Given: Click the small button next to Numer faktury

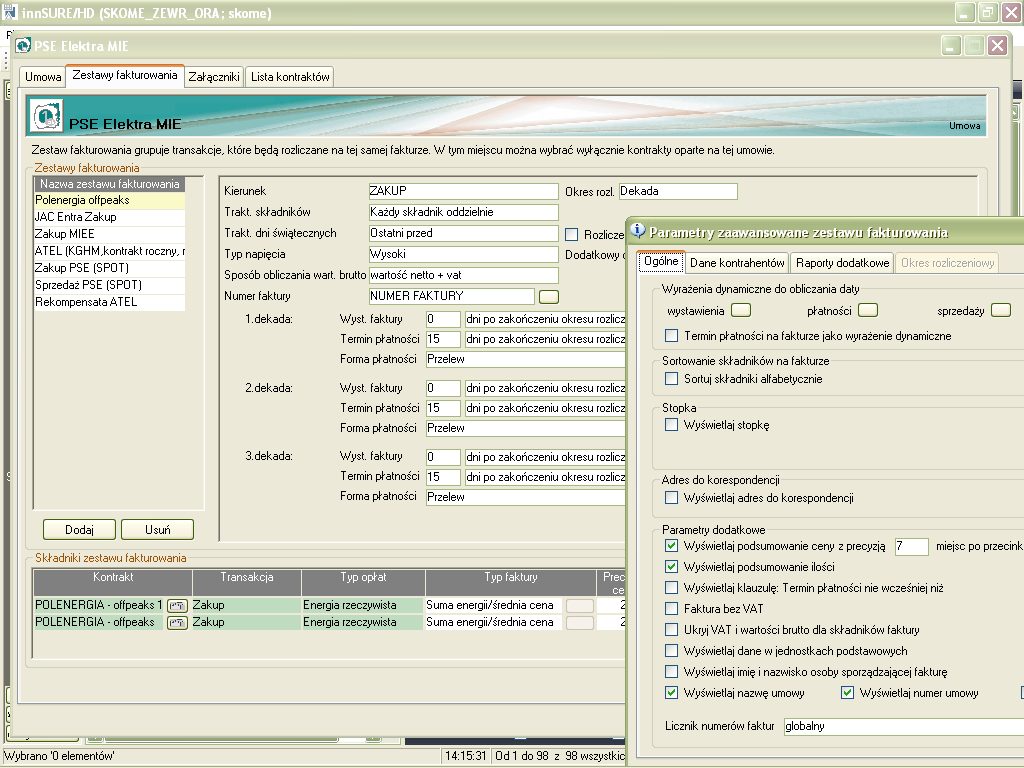Looking at the screenshot, I should 549,296.
